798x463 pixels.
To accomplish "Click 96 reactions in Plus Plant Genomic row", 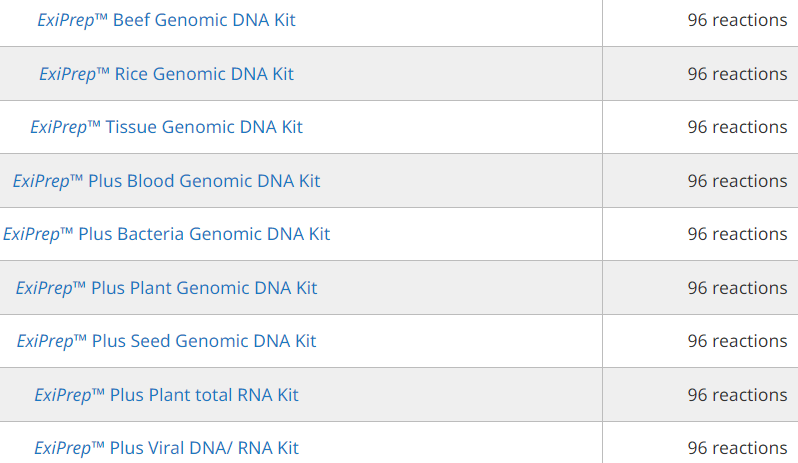I will pos(737,287).
